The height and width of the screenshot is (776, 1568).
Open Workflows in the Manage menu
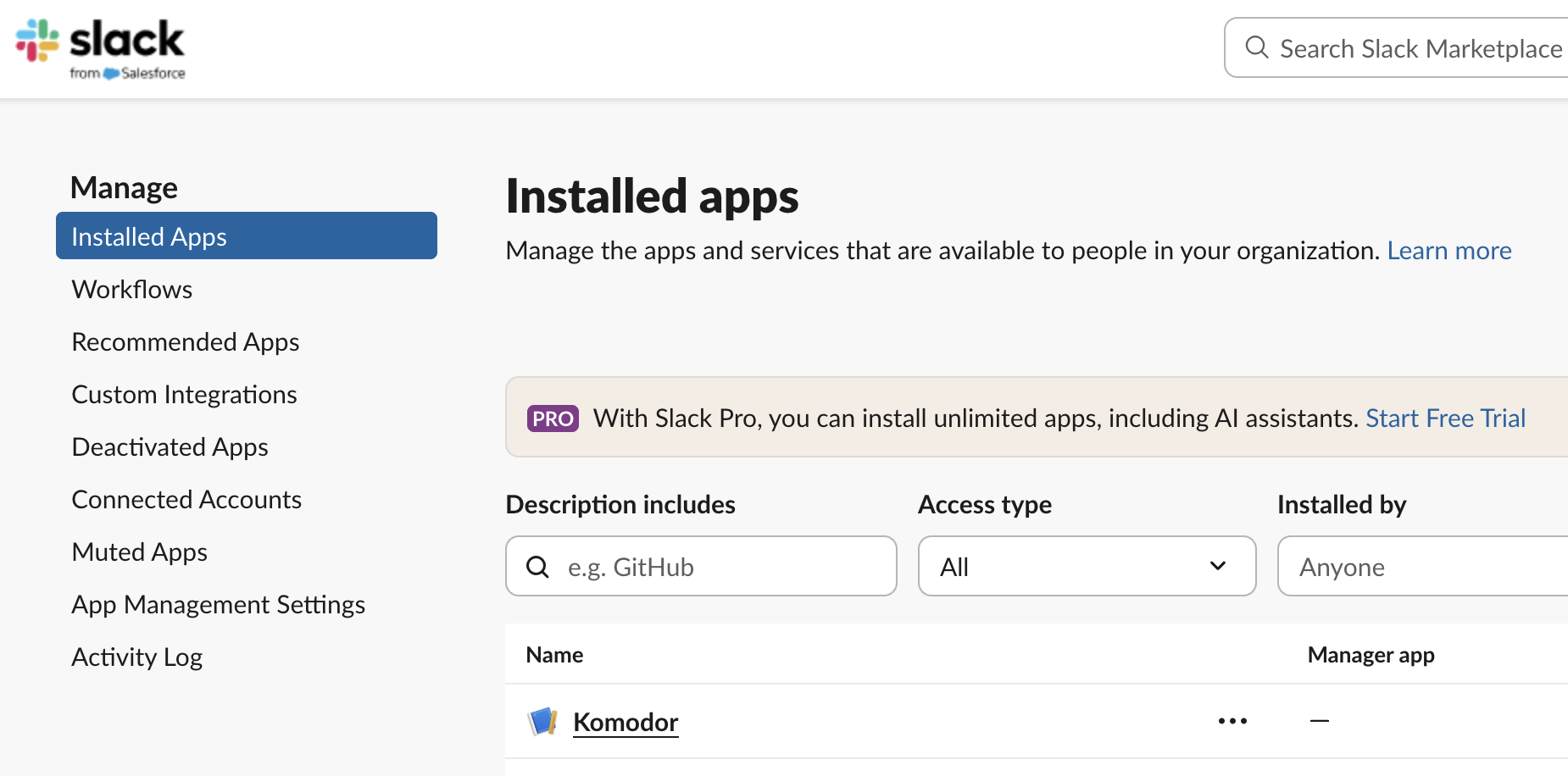(132, 290)
